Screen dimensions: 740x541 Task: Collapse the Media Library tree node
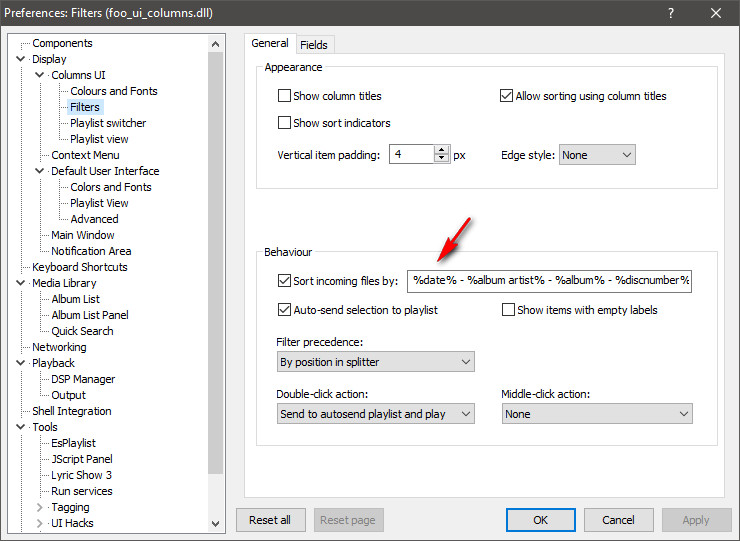click(x=22, y=283)
